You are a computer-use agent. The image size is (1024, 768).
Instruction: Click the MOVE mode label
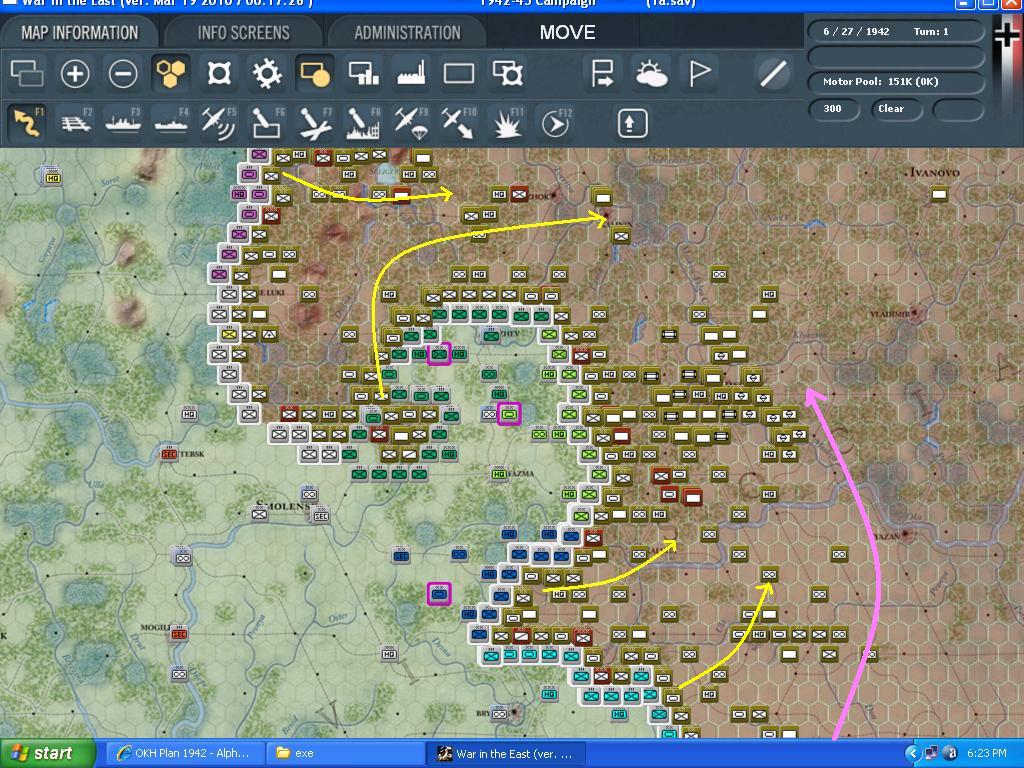568,33
